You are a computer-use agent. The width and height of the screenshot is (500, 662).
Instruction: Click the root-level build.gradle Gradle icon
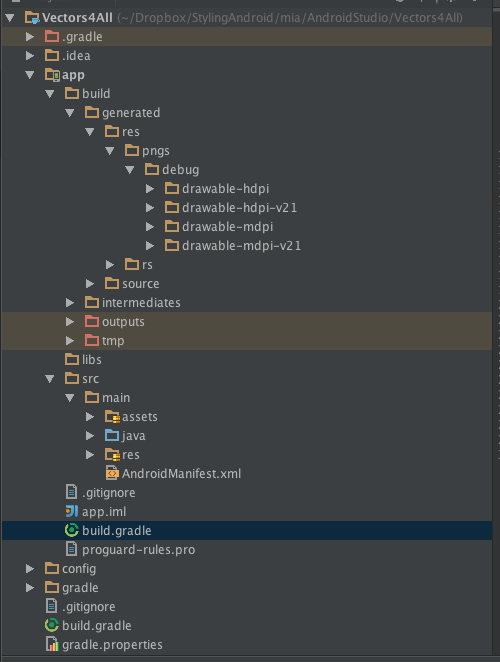click(52, 625)
